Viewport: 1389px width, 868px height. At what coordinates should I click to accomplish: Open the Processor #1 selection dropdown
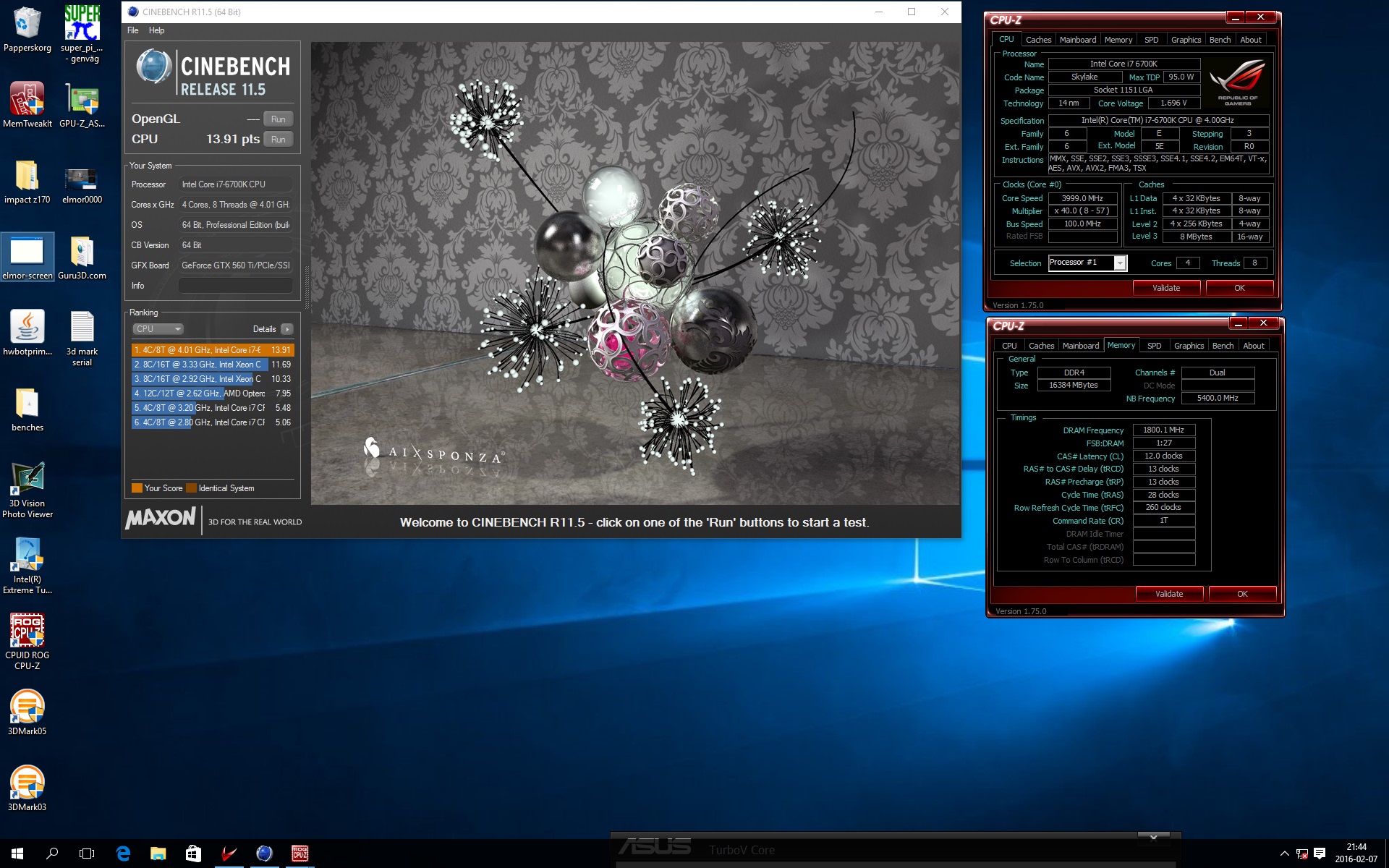(1120, 263)
